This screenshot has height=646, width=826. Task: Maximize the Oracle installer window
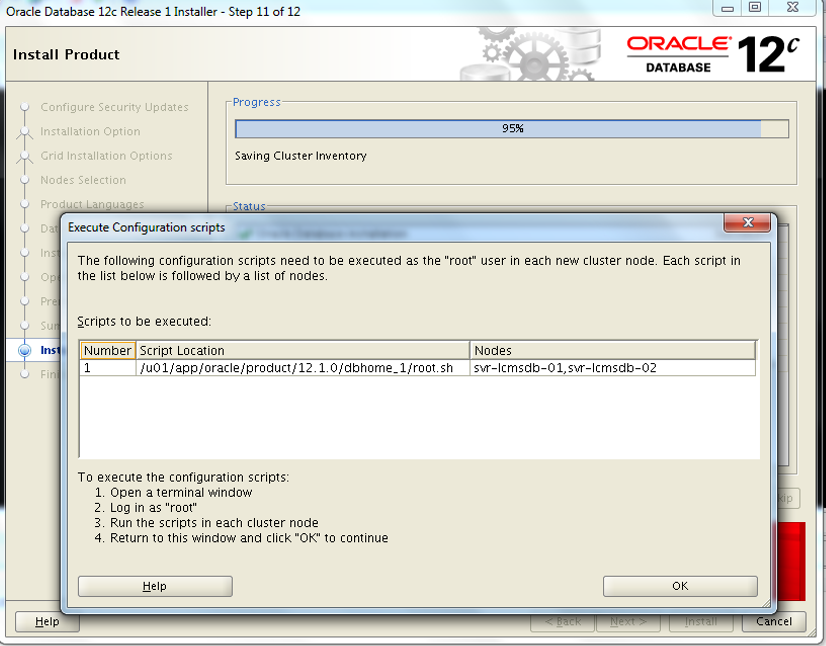tap(755, 7)
